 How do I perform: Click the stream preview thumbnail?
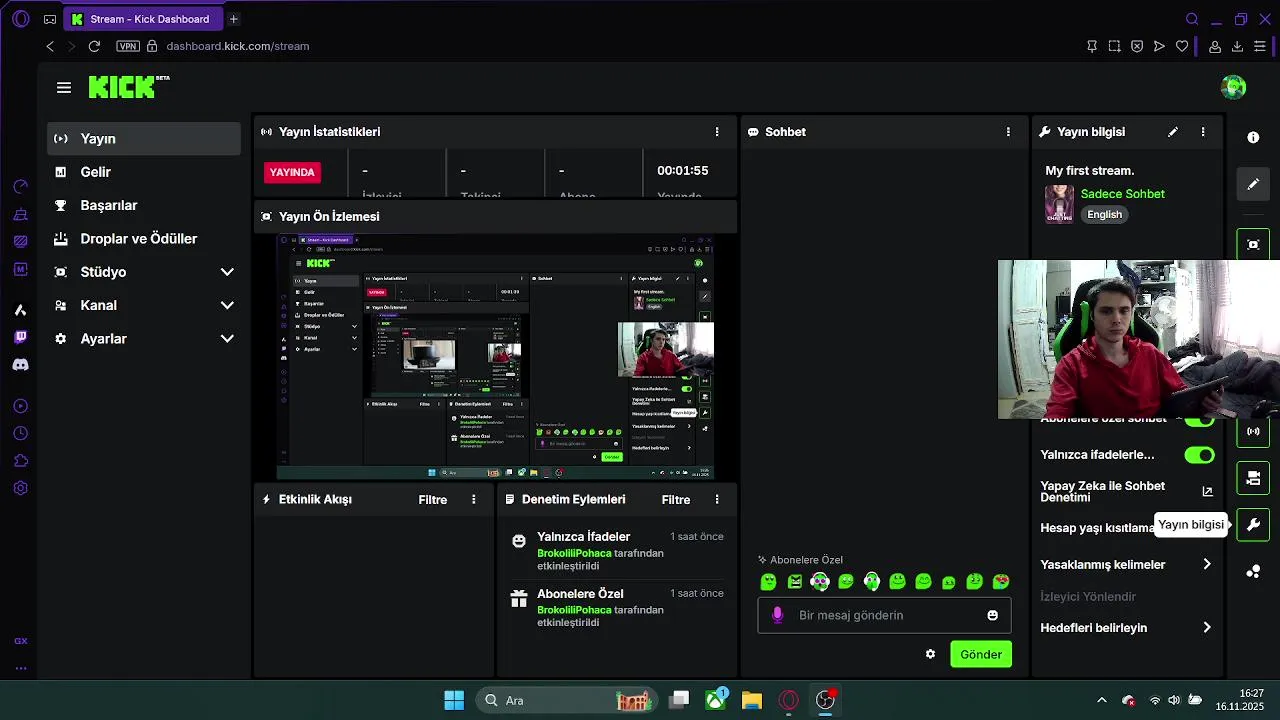click(495, 357)
